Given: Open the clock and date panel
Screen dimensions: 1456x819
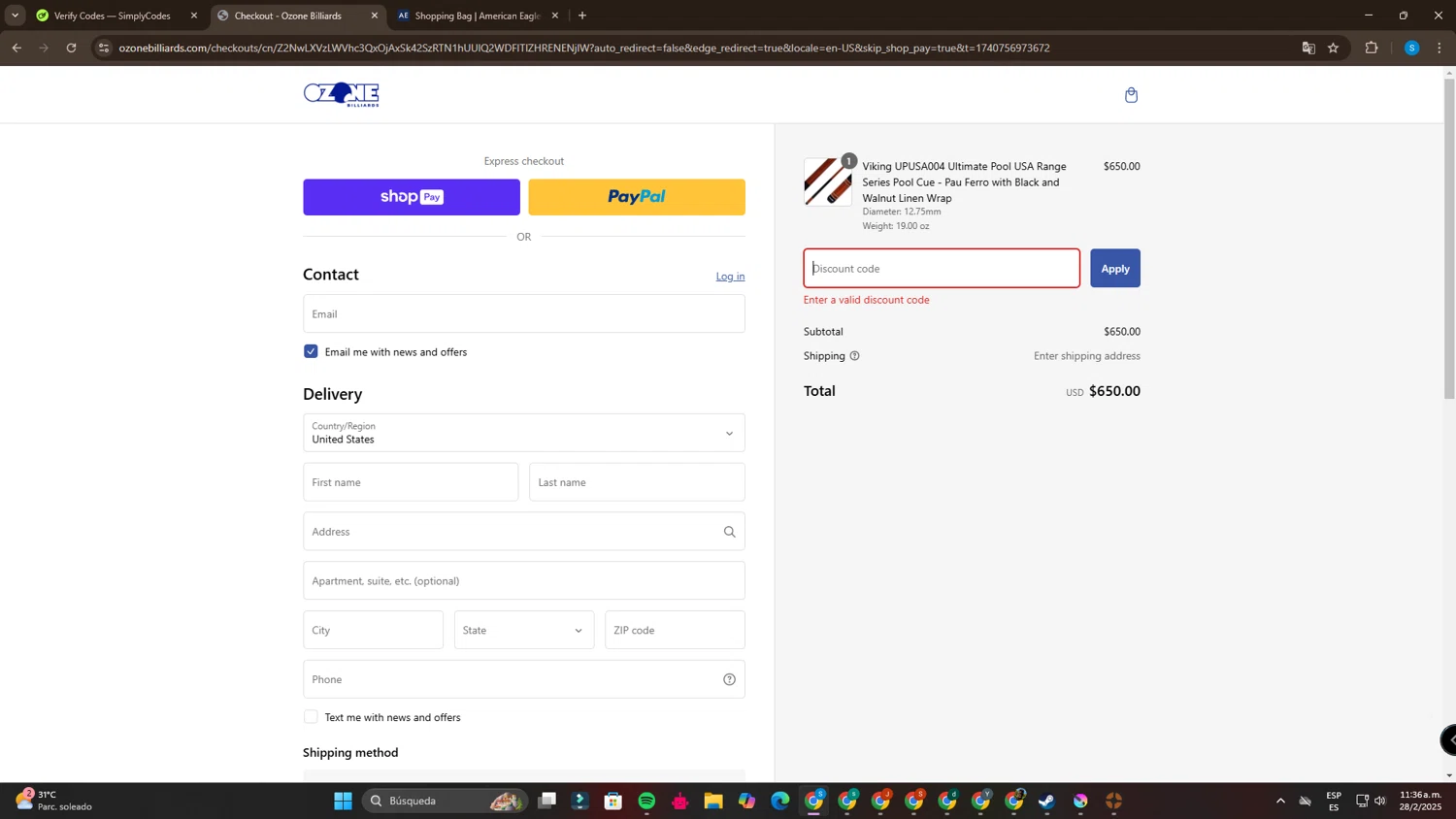Looking at the screenshot, I should point(1421,801).
